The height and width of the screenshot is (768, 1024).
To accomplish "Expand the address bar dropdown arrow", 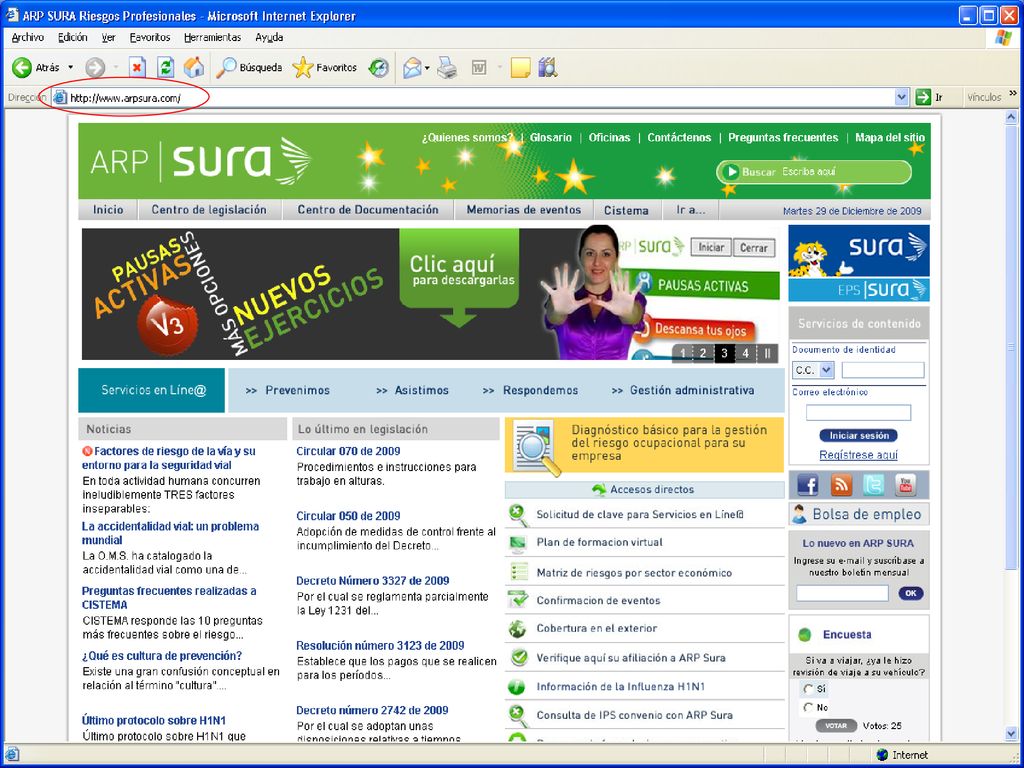I will [901, 97].
